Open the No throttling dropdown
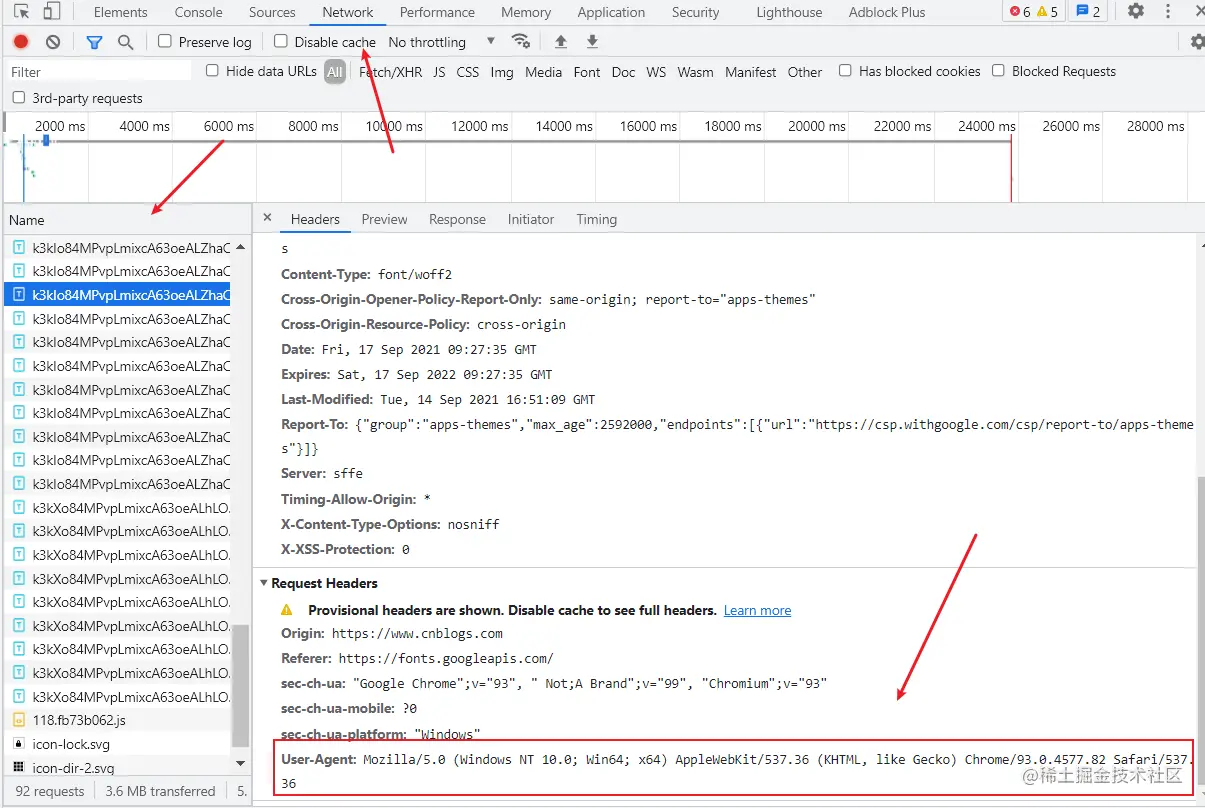This screenshot has width=1205, height=808. pos(441,42)
